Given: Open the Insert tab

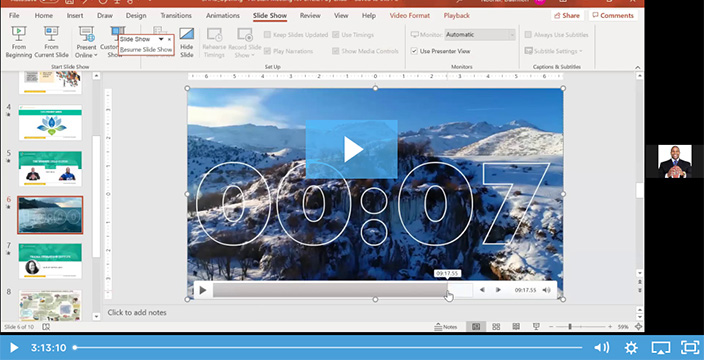Looking at the screenshot, I should tap(75, 15).
